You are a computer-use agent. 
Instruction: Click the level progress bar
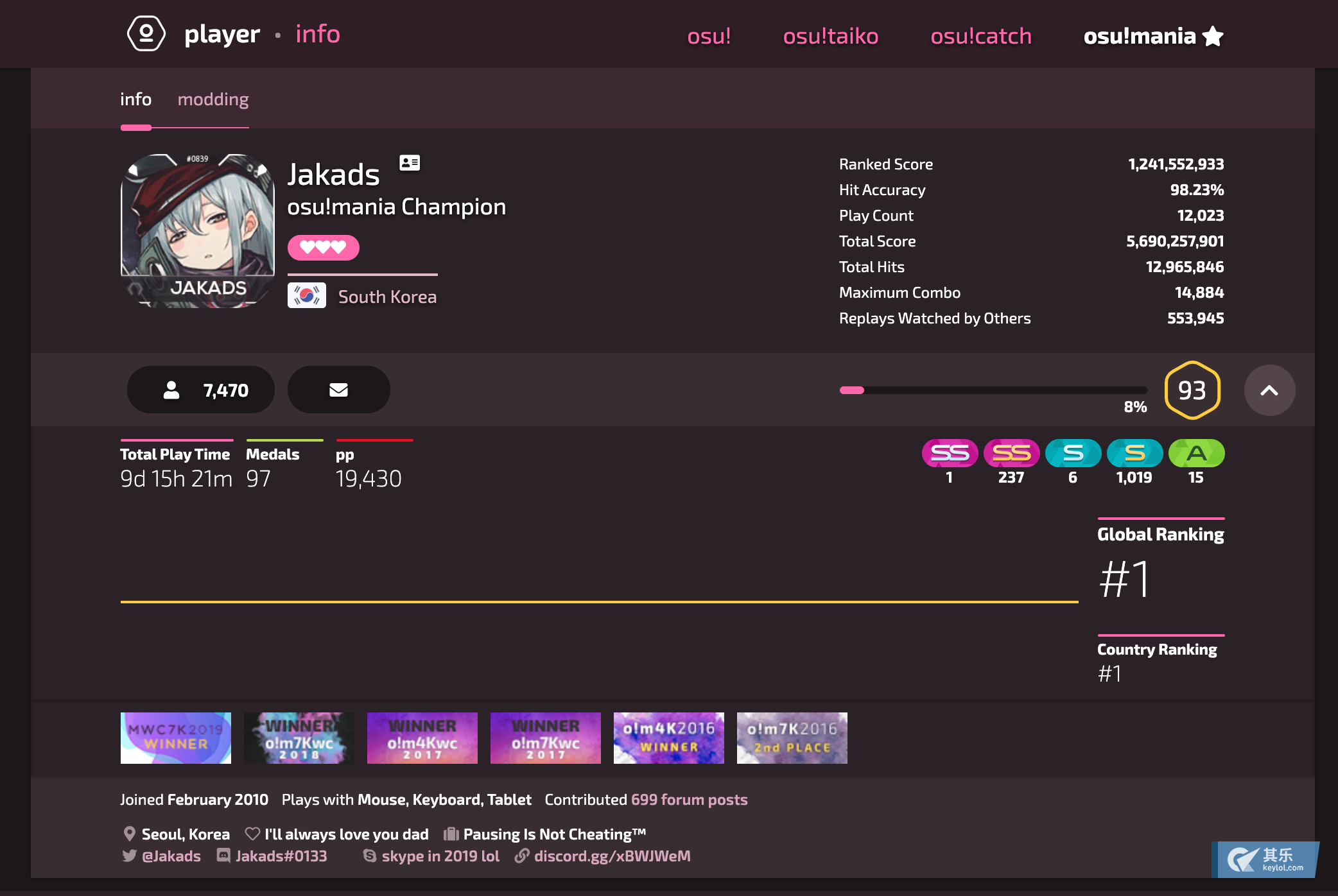pyautogui.click(x=993, y=390)
